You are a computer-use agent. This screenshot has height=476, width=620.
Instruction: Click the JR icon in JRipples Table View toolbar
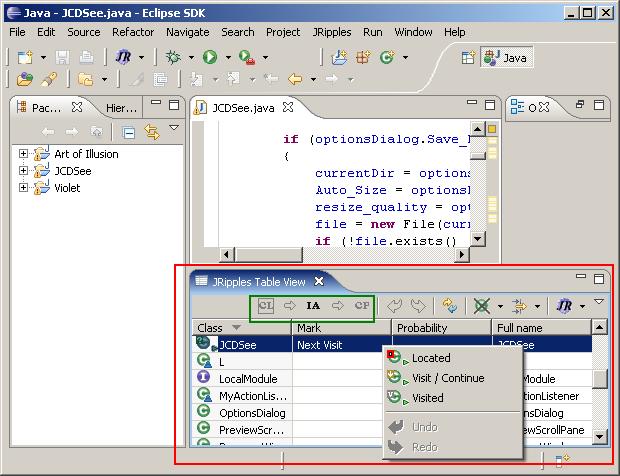[x=564, y=306]
